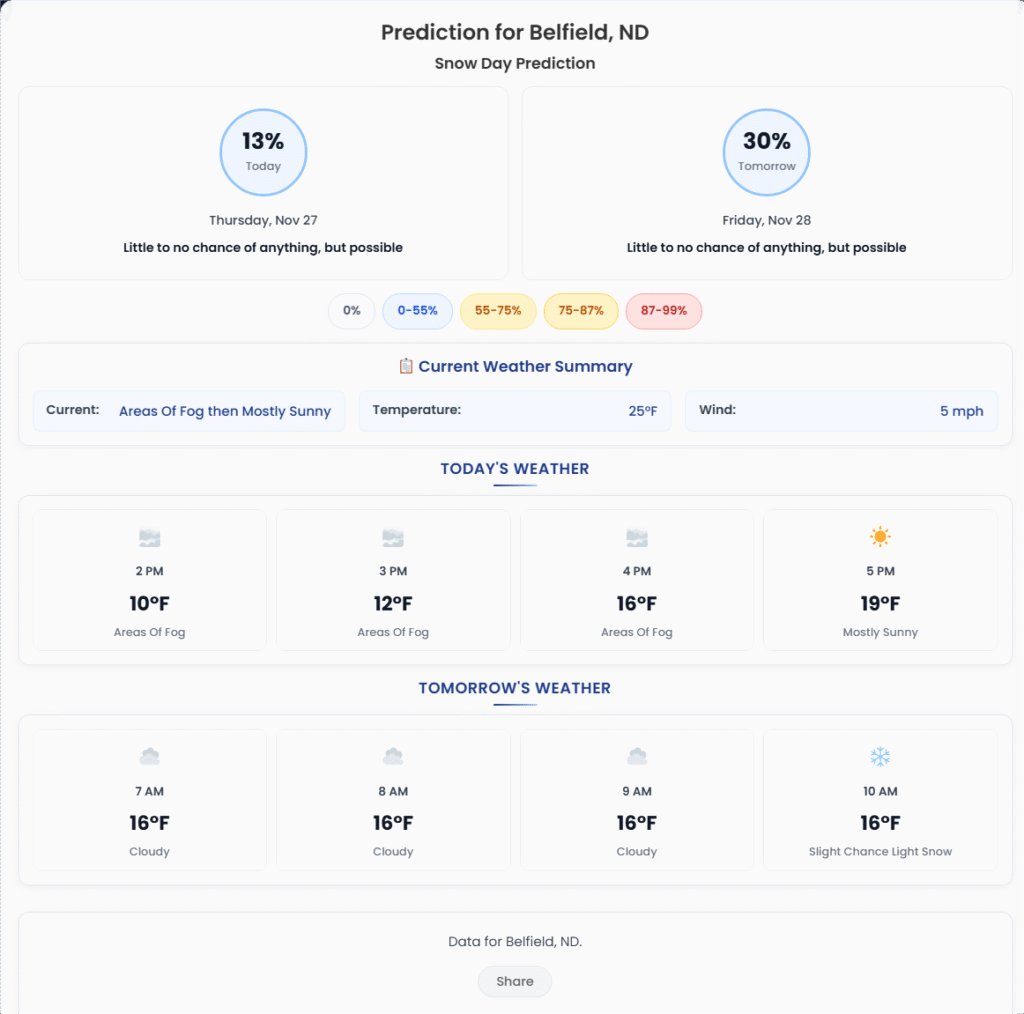Click the fog icon for 3 PM

393,538
